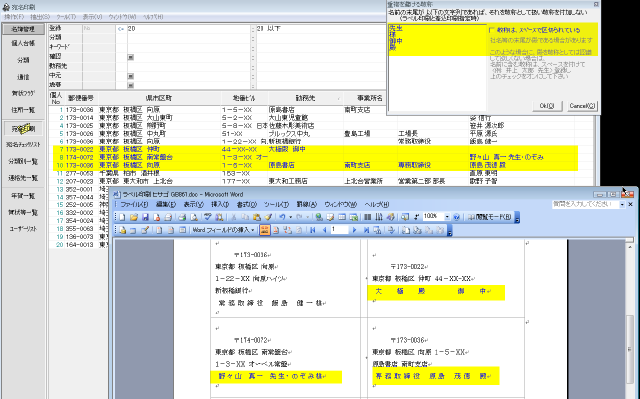Viewport: 640px width, 399px height.
Task: Click the Open folder icon in Word toolbar
Action: (133, 217)
